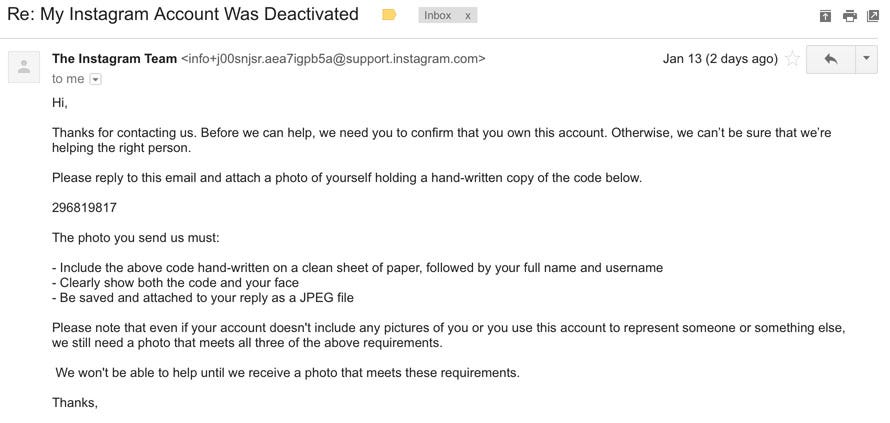Star this Instagram Team message
The width and height of the screenshot is (890, 423).
792,58
